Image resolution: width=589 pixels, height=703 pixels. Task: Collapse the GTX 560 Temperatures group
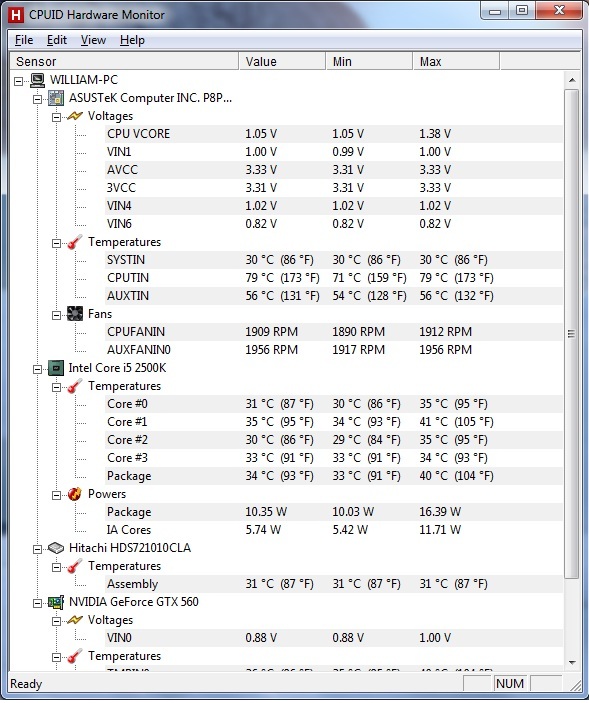pos(56,657)
